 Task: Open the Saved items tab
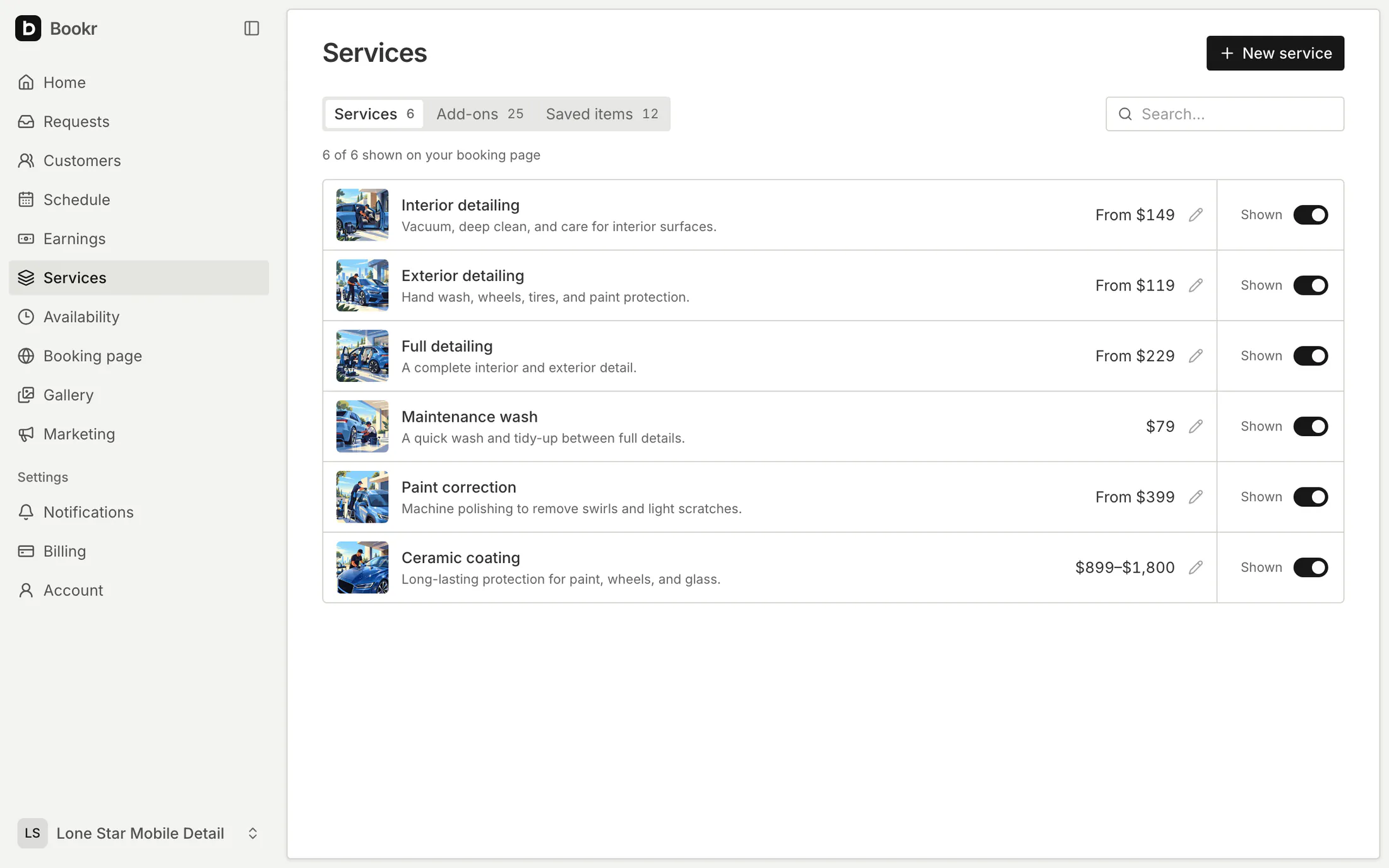click(x=602, y=114)
